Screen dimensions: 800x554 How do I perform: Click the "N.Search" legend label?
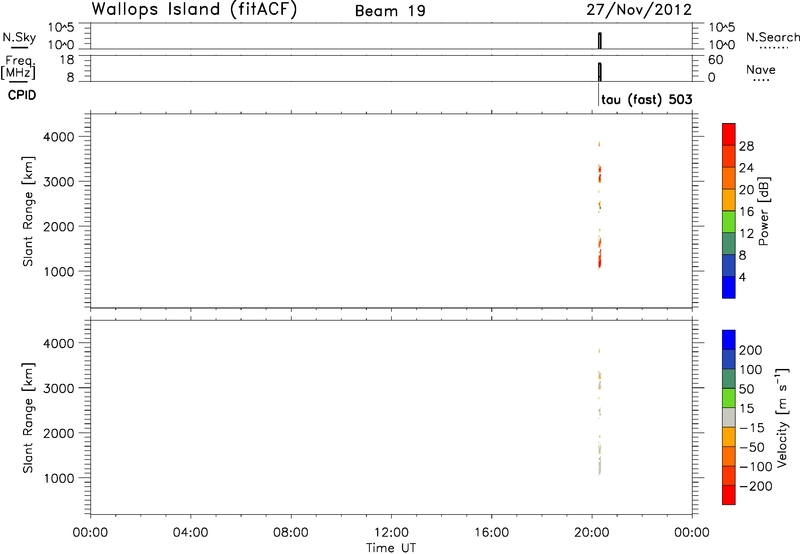coord(772,37)
